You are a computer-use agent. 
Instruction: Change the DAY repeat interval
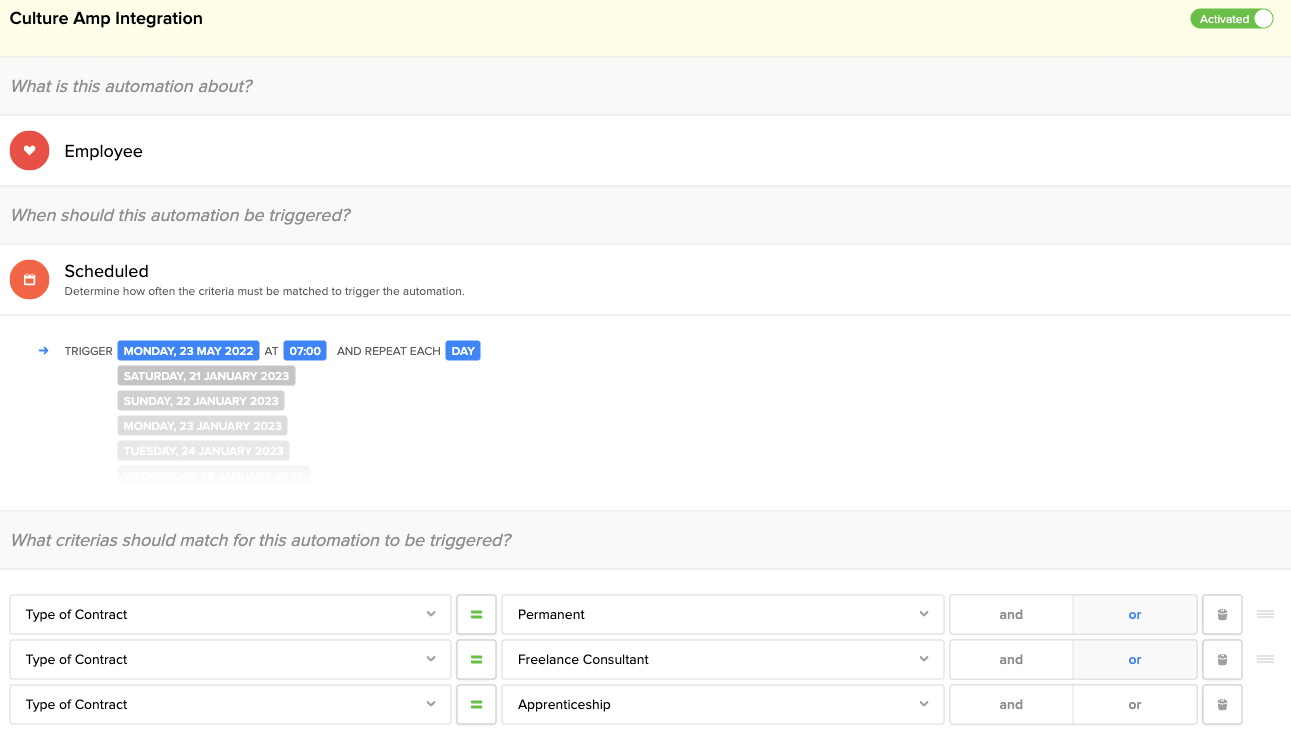click(463, 351)
